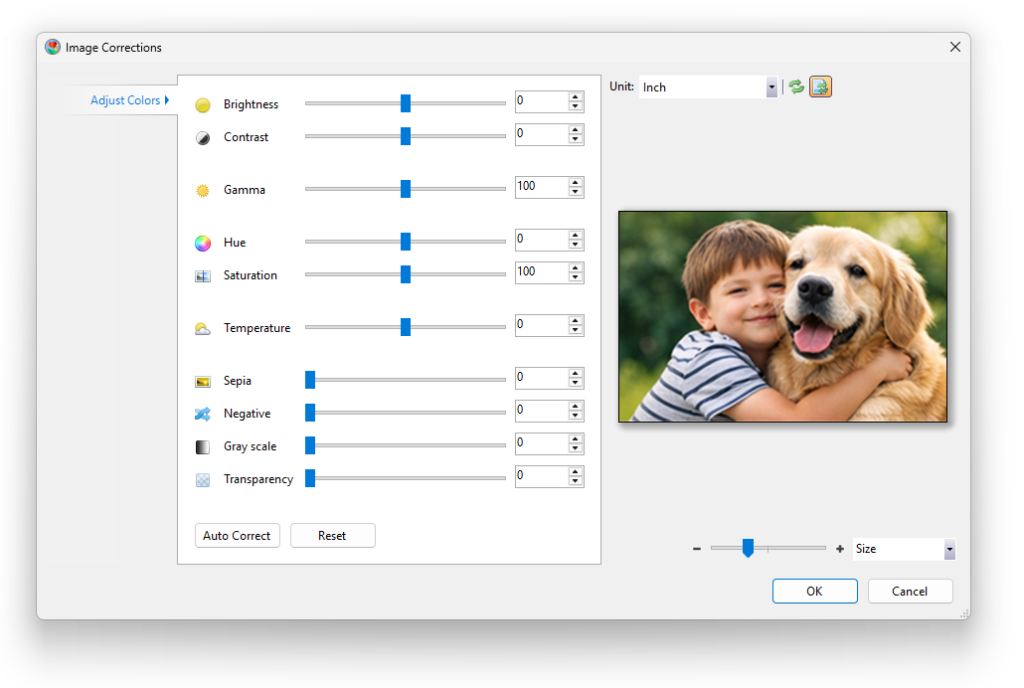This screenshot has width=1024, height=688.
Task: Increase Brightness with the up spinner arrow
Action: point(575,98)
